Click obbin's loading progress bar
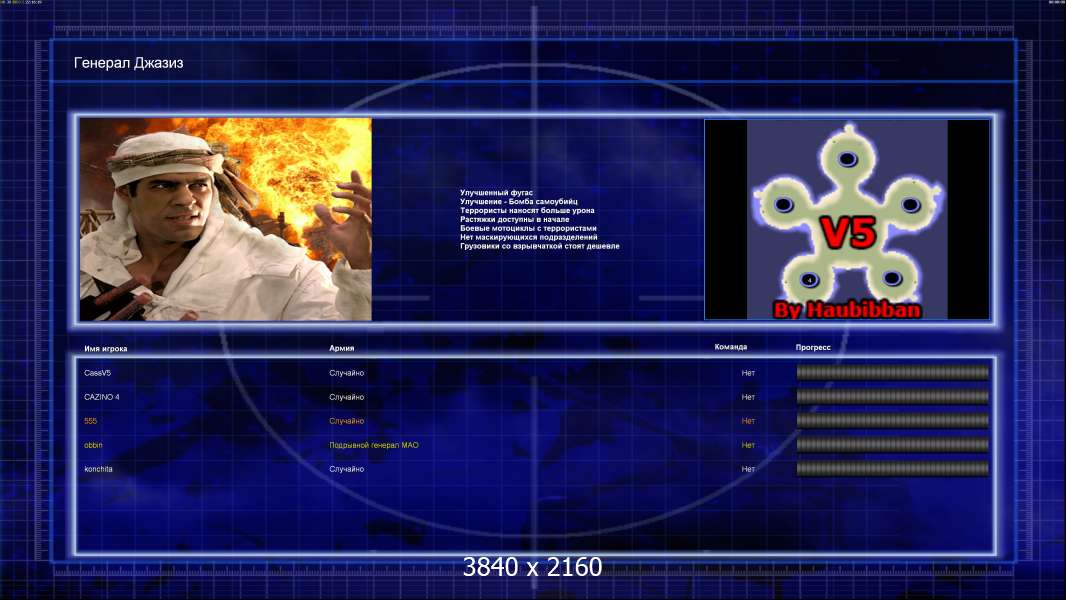 click(x=893, y=444)
